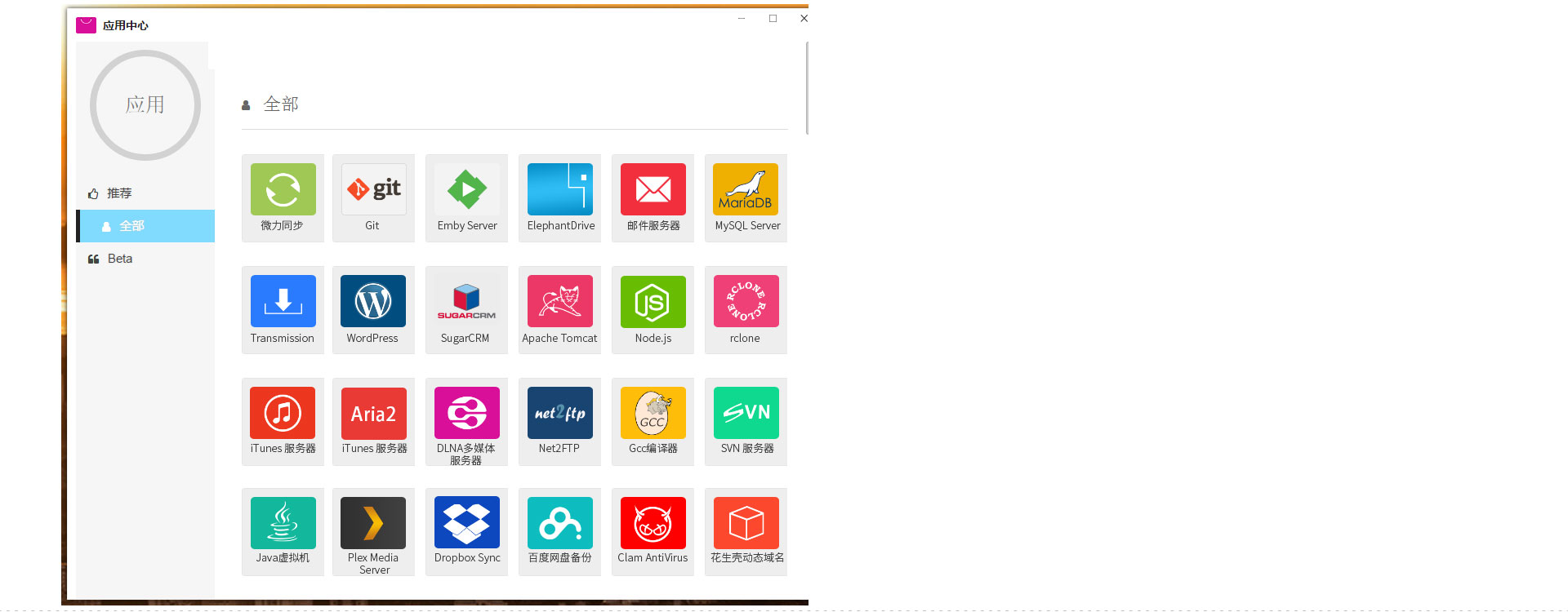The height and width of the screenshot is (612, 1568).
Task: Open the ElephantDrive app icon
Action: (559, 189)
